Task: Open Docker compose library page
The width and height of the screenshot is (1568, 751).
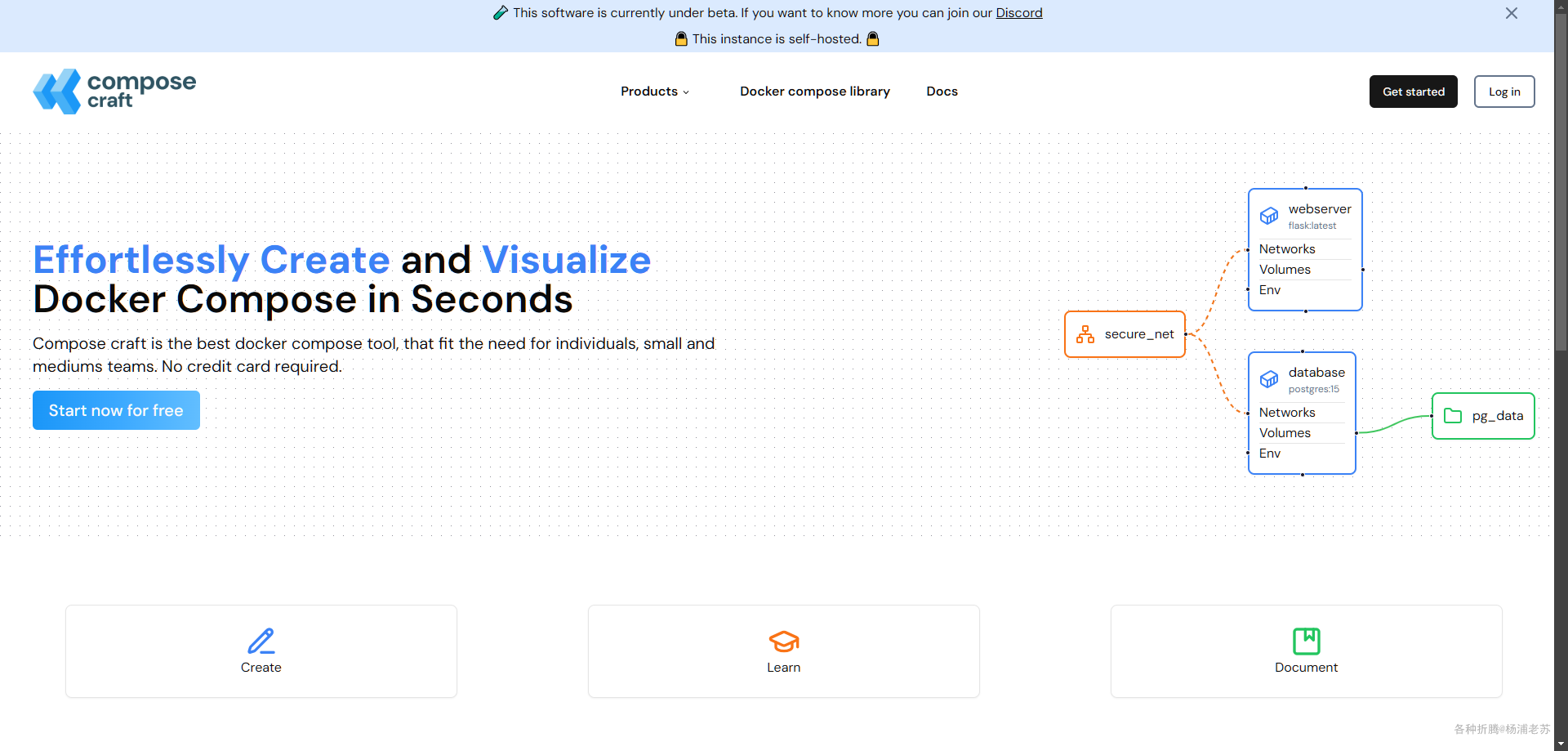Action: point(815,92)
